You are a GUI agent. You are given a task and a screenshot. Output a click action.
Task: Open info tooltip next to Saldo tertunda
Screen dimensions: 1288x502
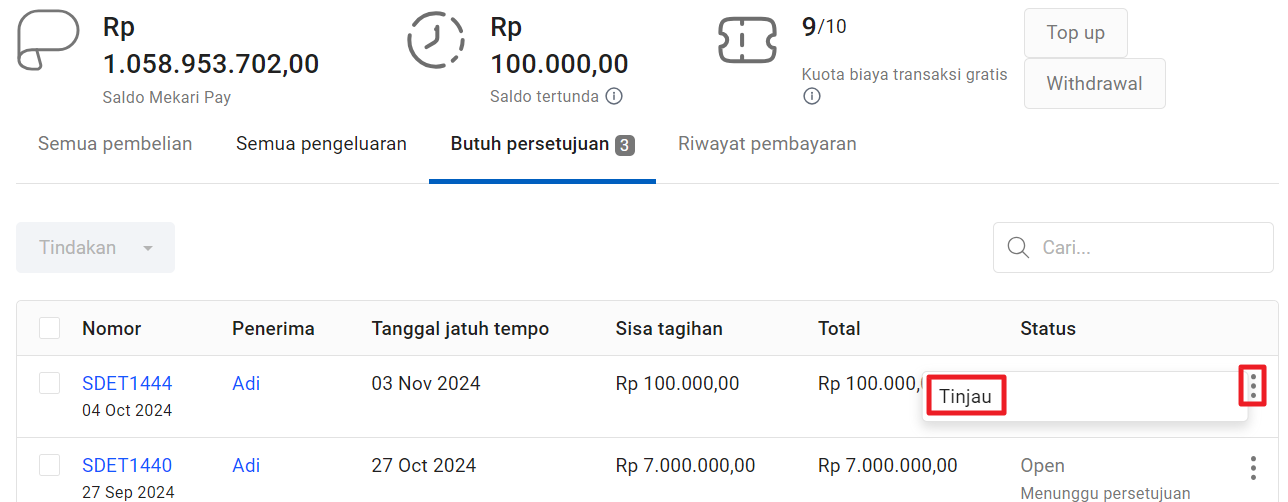(x=614, y=97)
